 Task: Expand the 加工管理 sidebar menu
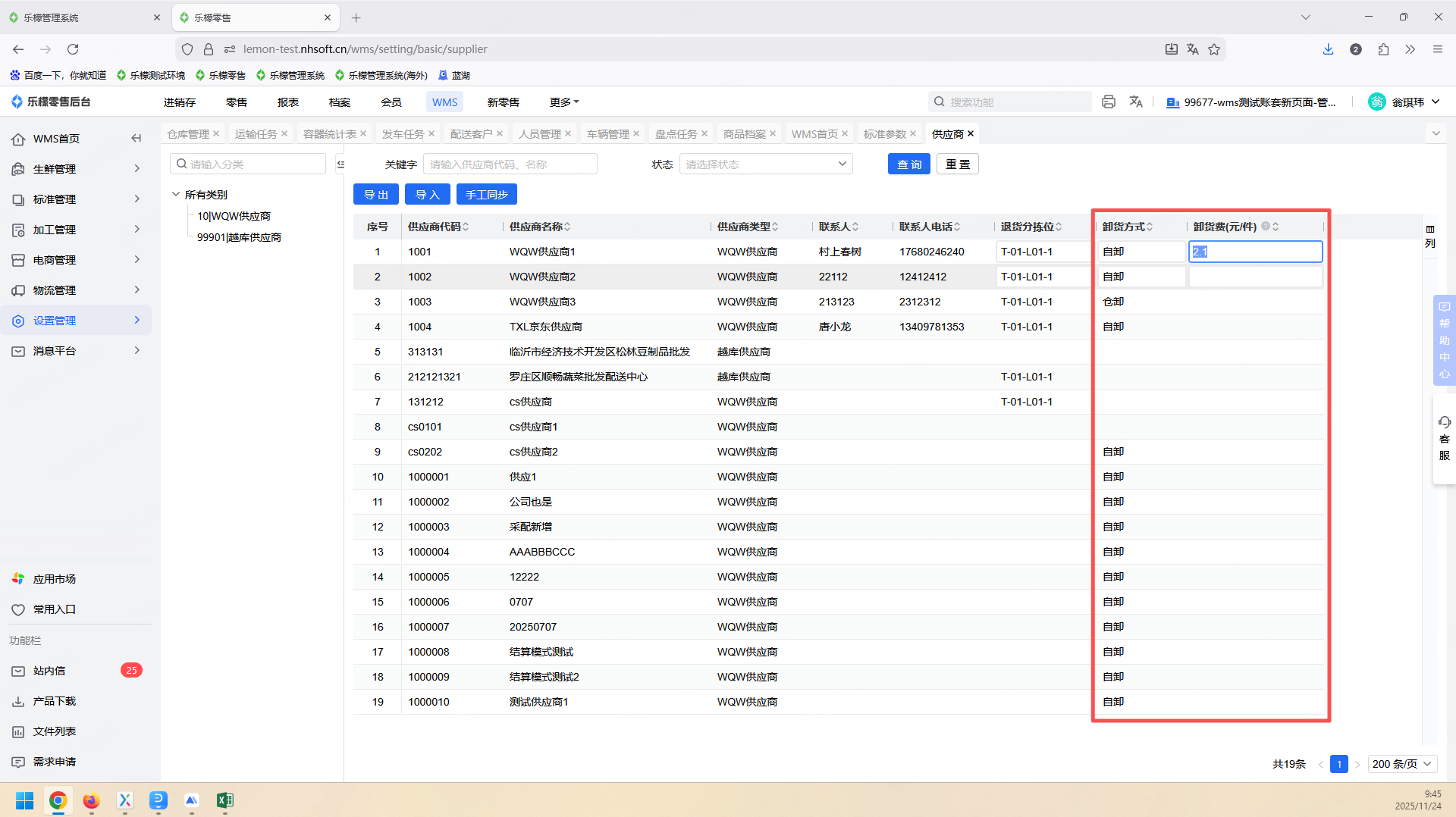tap(76, 230)
